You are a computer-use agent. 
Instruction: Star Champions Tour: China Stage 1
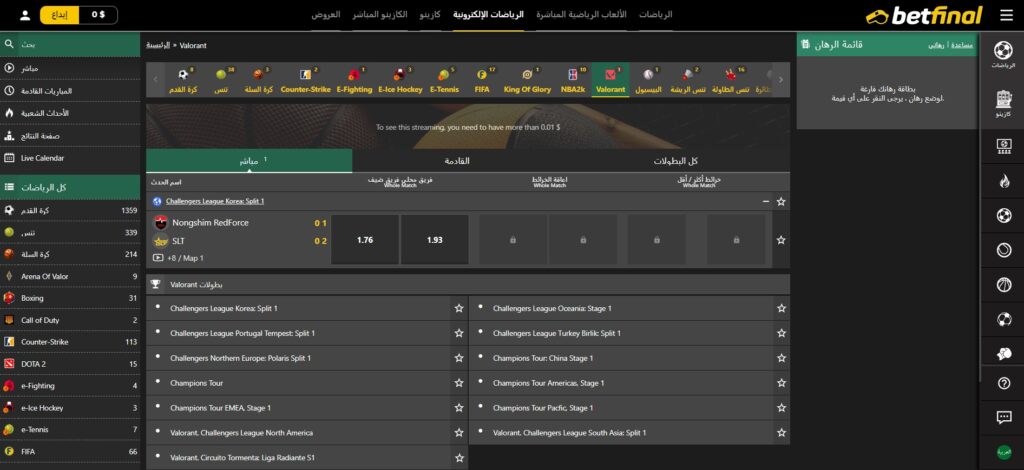781,358
